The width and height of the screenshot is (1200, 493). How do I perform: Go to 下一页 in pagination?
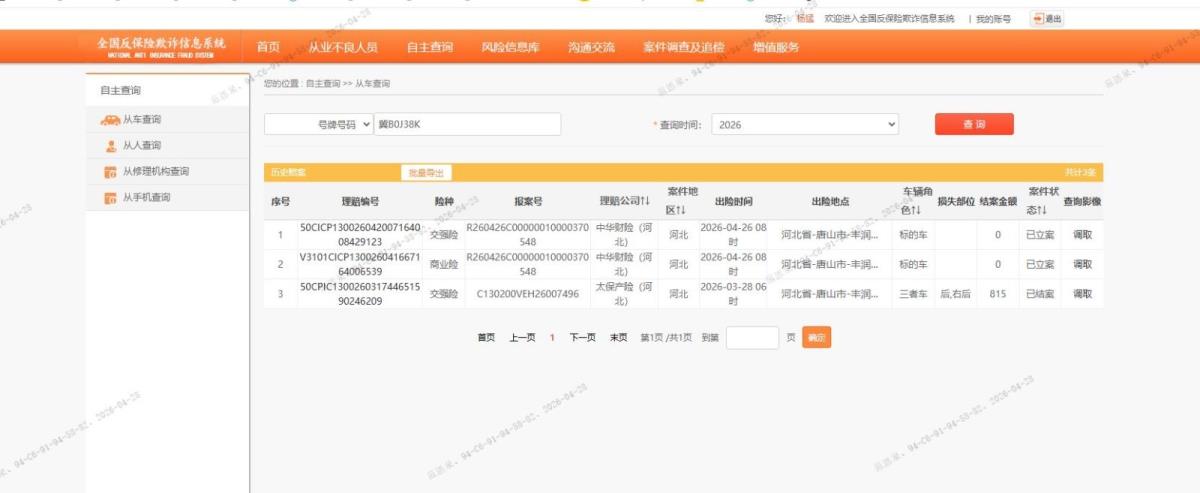tap(583, 338)
